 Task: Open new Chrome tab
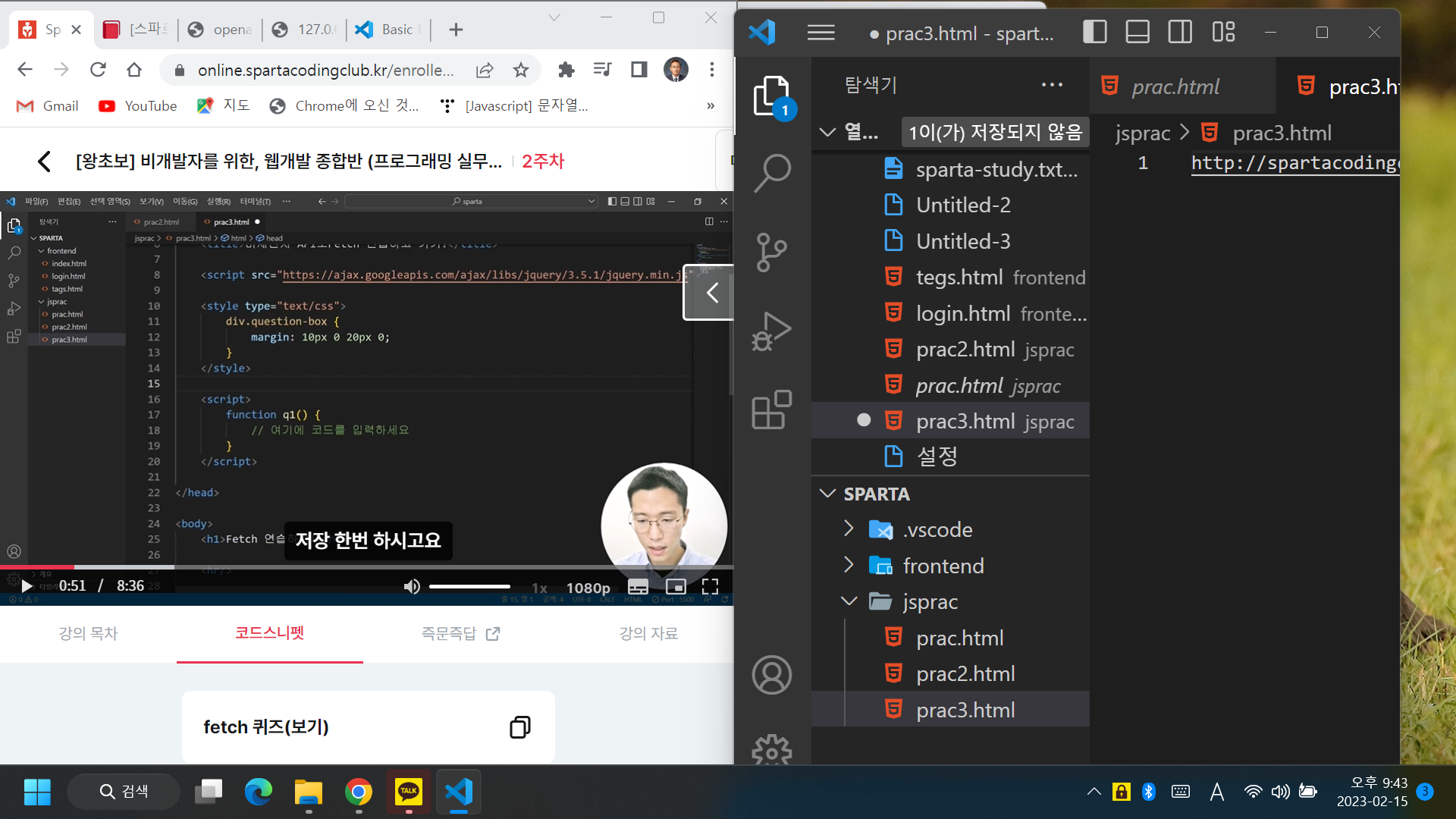(x=456, y=30)
